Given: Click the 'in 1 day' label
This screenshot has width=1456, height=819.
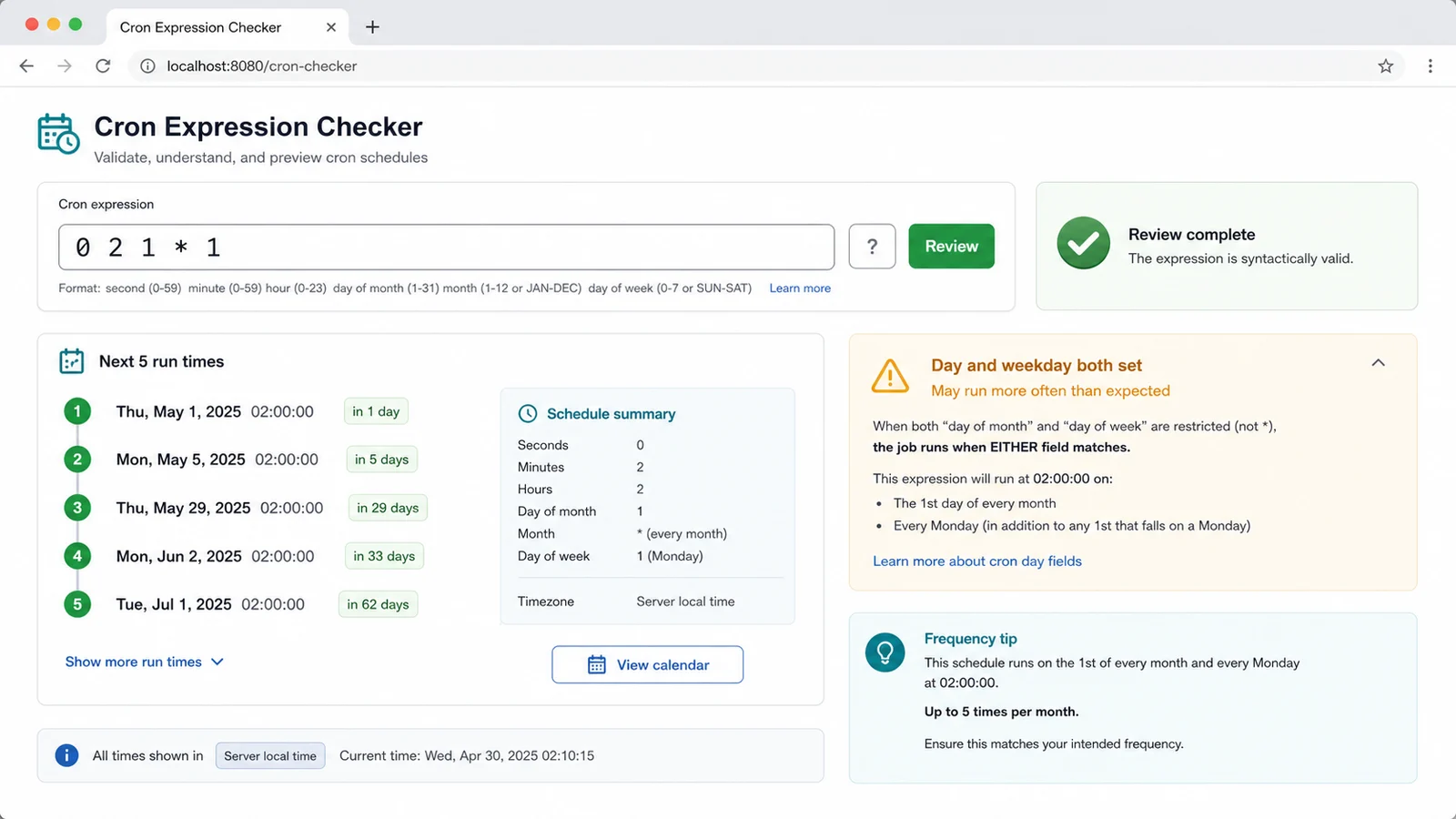Looking at the screenshot, I should (376, 411).
